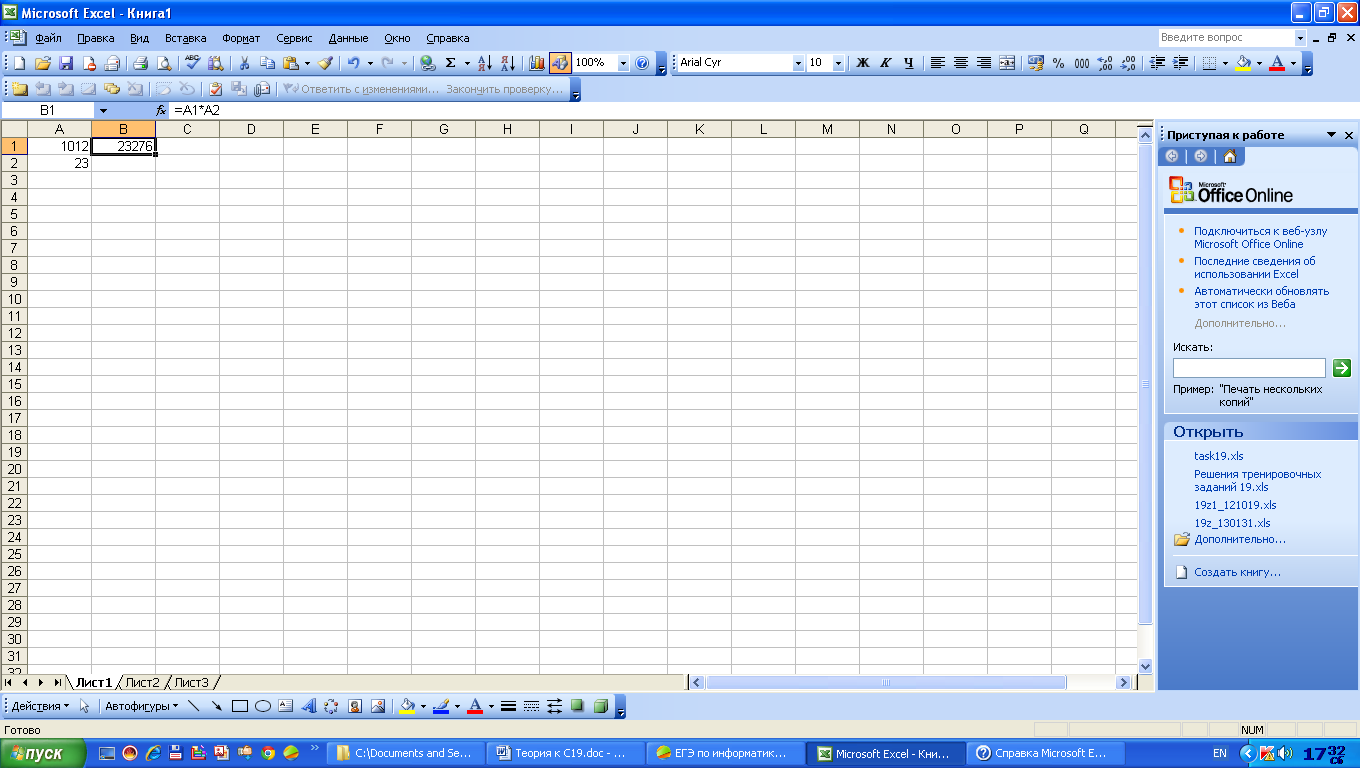Image resolution: width=1360 pixels, height=768 pixels.
Task: Save the workbook with the diskette icon
Action: [x=65, y=63]
